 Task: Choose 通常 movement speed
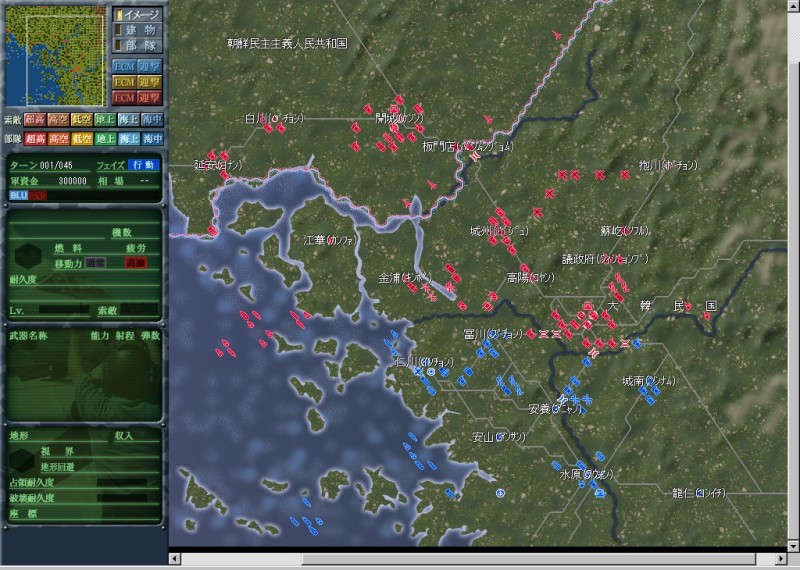tap(95, 263)
